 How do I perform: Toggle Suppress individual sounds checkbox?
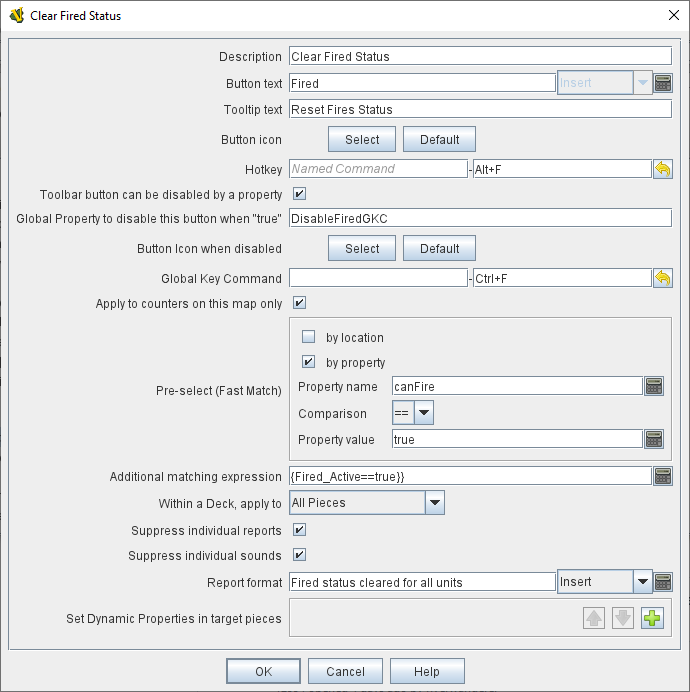[x=299, y=555]
